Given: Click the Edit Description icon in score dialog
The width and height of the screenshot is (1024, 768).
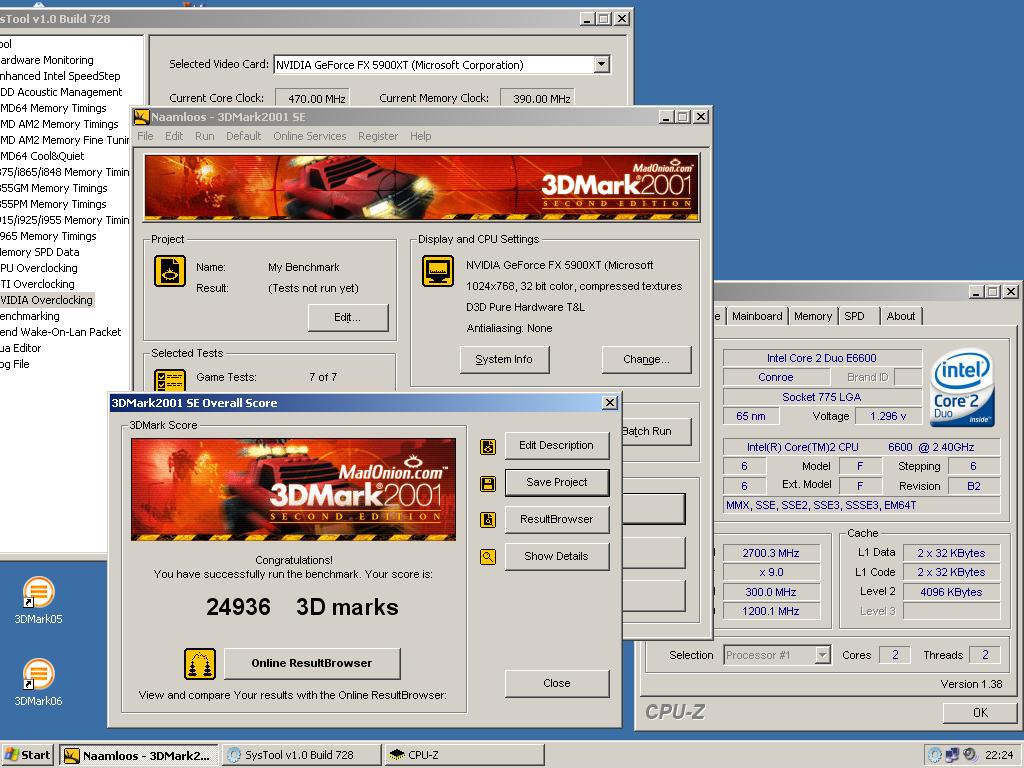Looking at the screenshot, I should point(488,447).
